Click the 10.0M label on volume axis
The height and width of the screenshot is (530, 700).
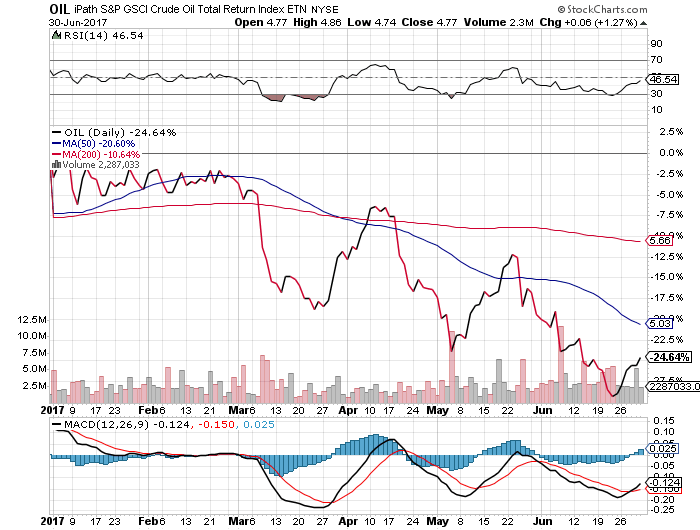[31, 336]
